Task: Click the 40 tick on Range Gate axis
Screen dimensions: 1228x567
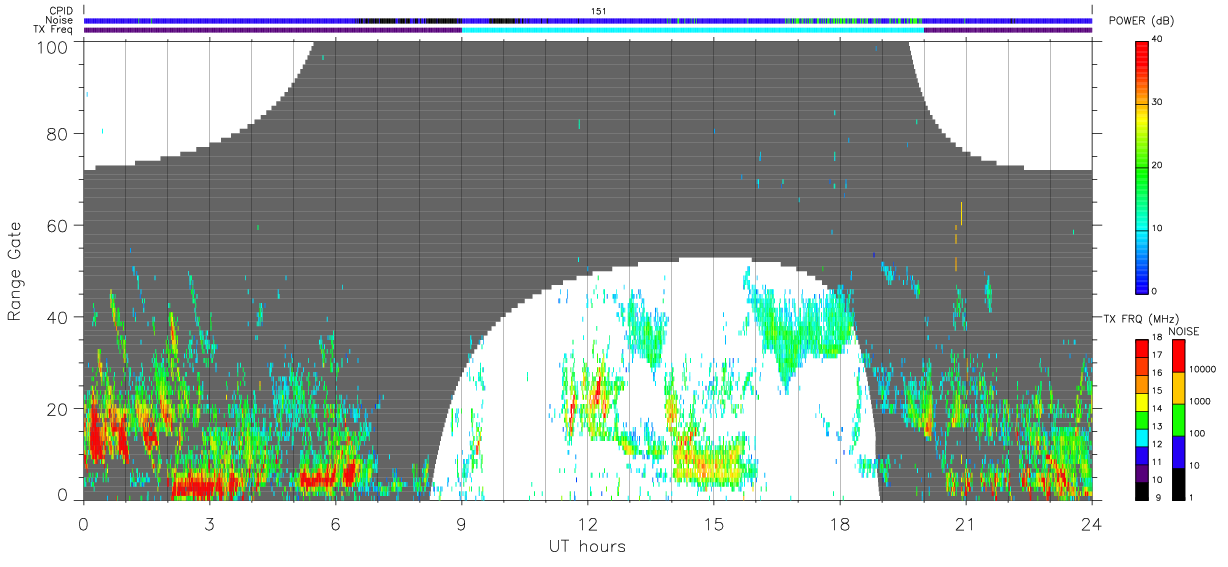Action: tap(58, 317)
